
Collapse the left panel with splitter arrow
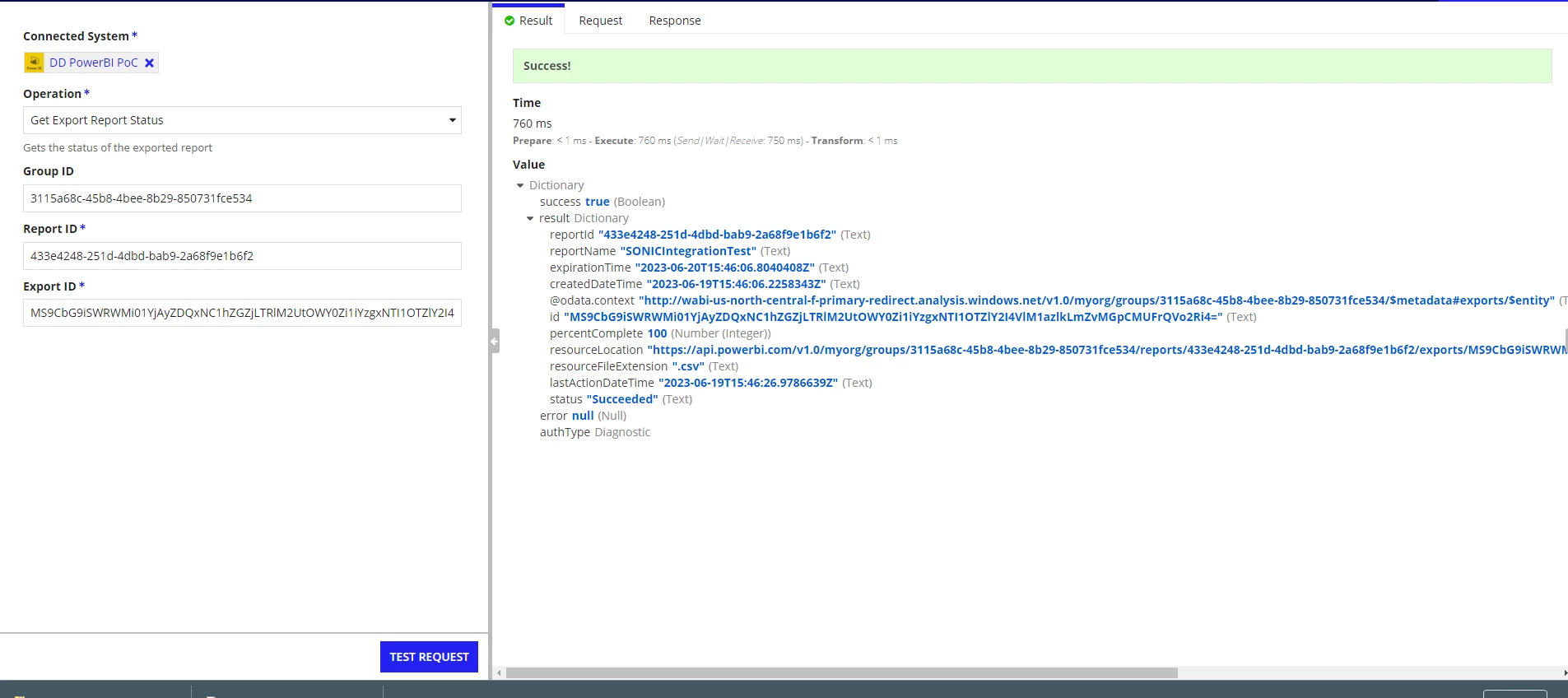[x=495, y=341]
